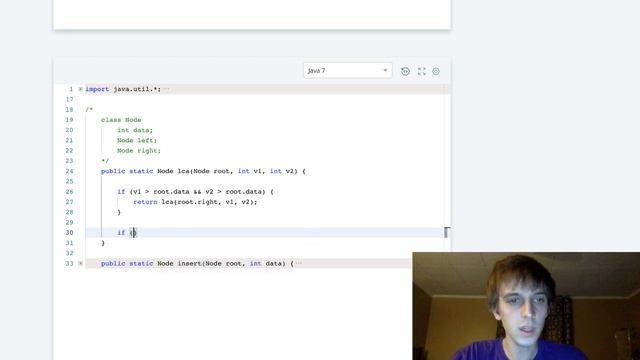This screenshot has width=640, height=360.
Task: Click the comment line 'class Node'
Action: tap(121, 120)
